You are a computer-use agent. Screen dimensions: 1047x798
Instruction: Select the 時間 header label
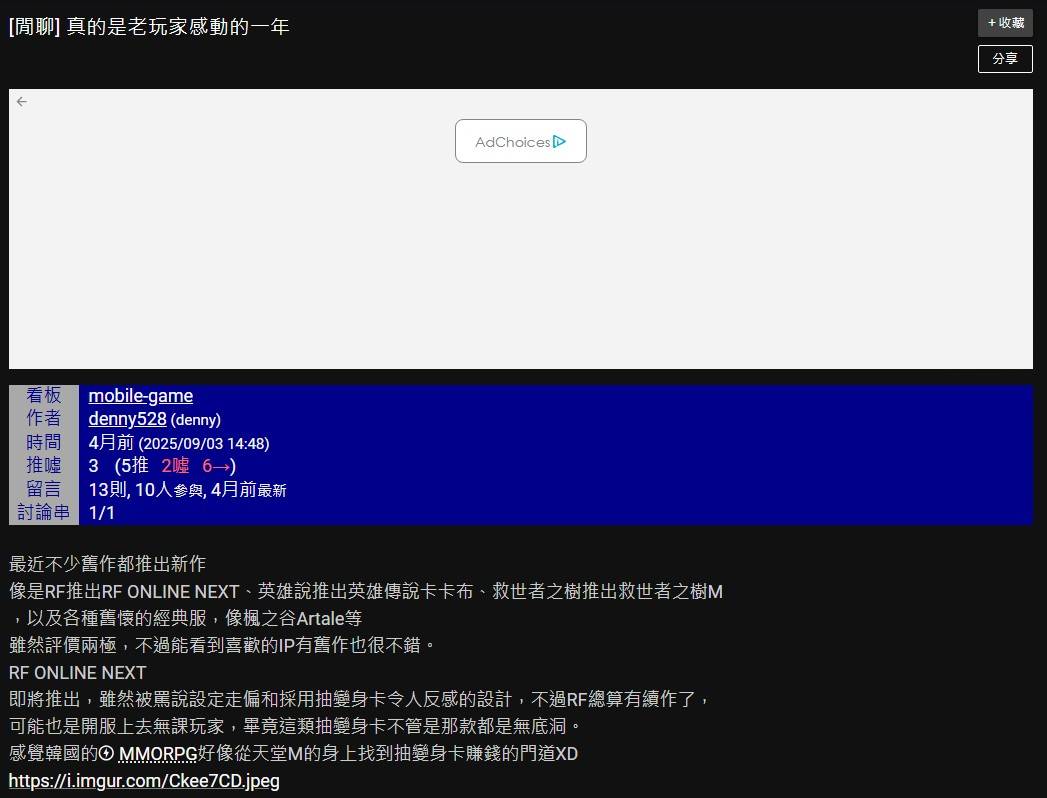(x=44, y=442)
